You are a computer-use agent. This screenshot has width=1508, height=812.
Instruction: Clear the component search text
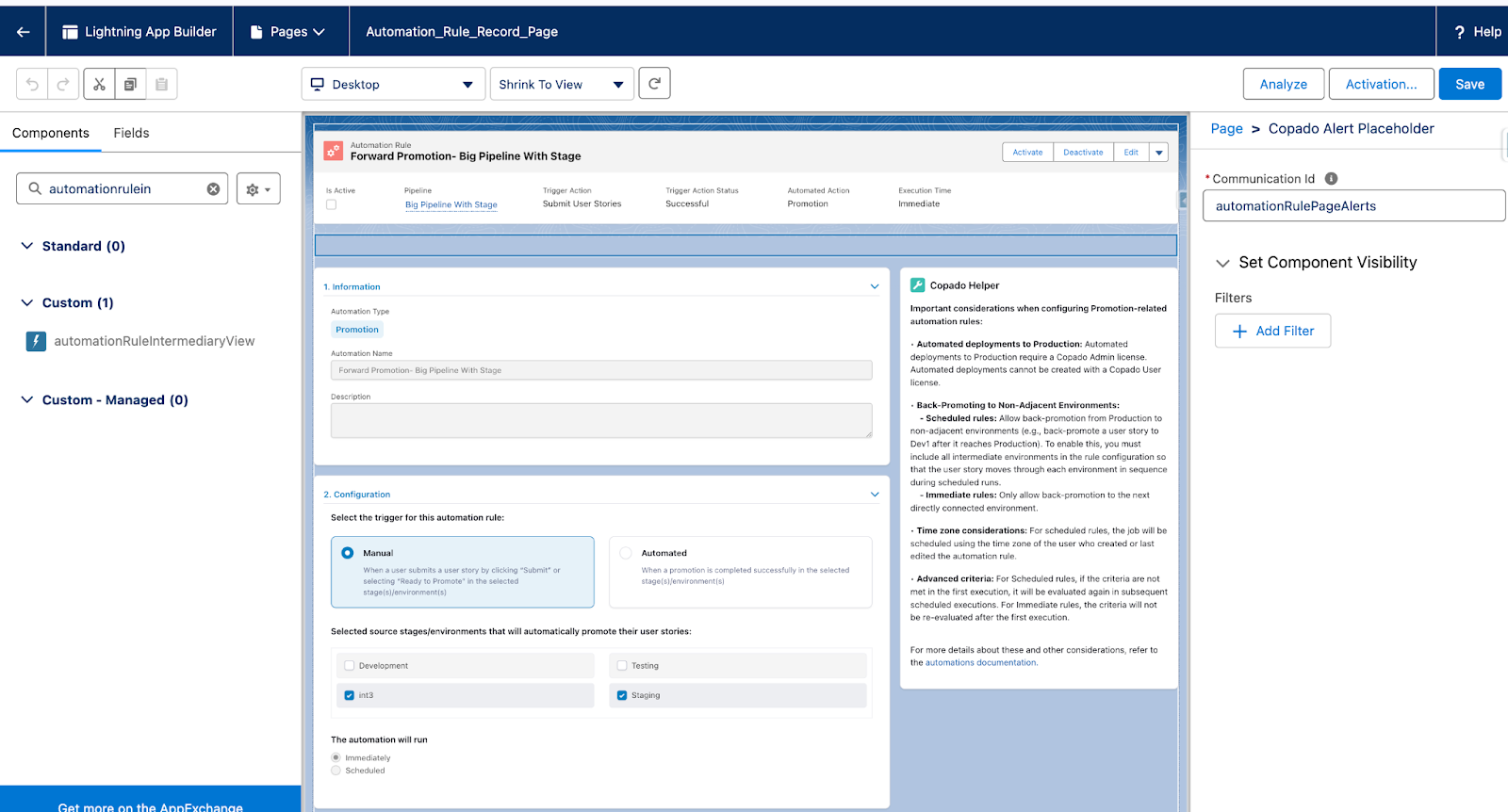click(x=213, y=189)
